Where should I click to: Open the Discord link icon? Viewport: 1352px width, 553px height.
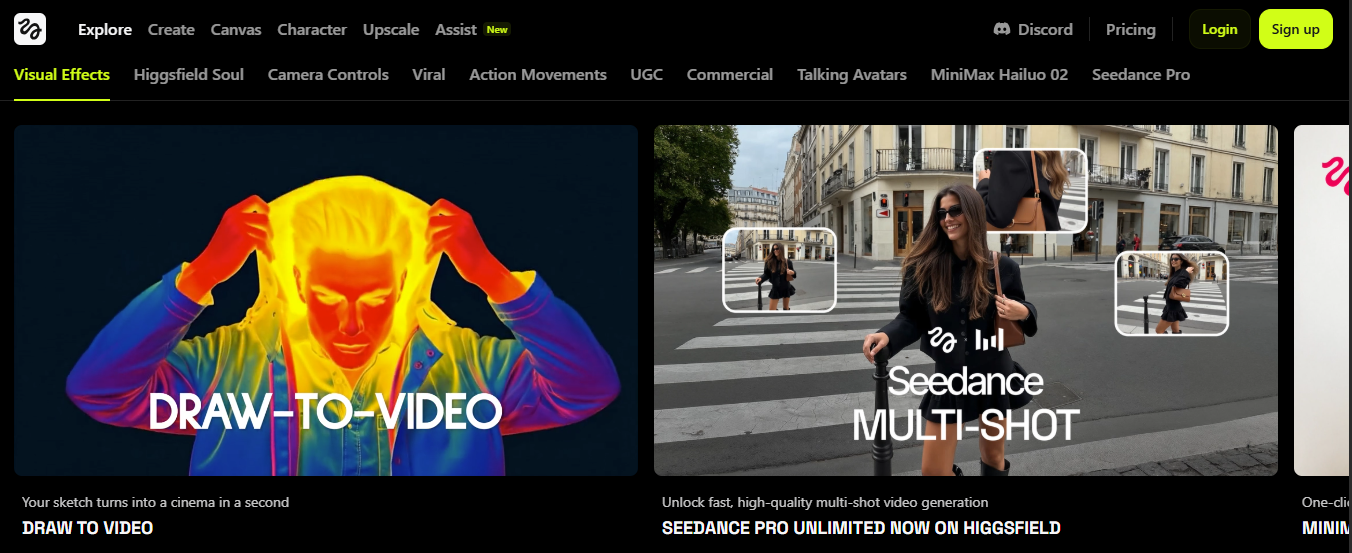pyautogui.click(x=1001, y=29)
